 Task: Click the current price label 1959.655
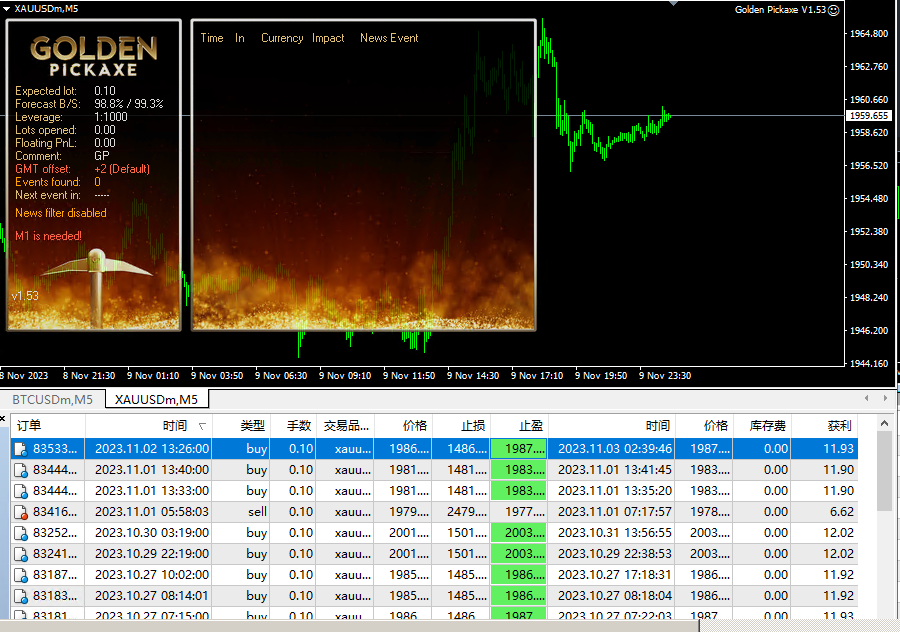tap(869, 115)
